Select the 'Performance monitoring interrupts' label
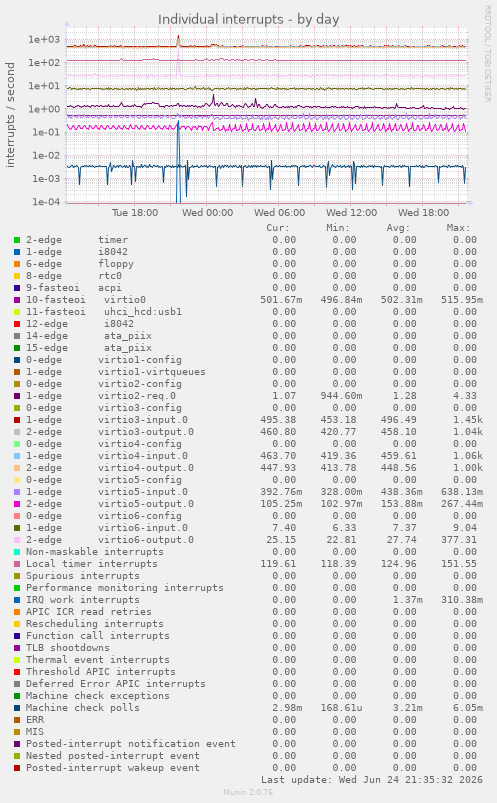Image resolution: width=497 pixels, height=803 pixels. 125,588
